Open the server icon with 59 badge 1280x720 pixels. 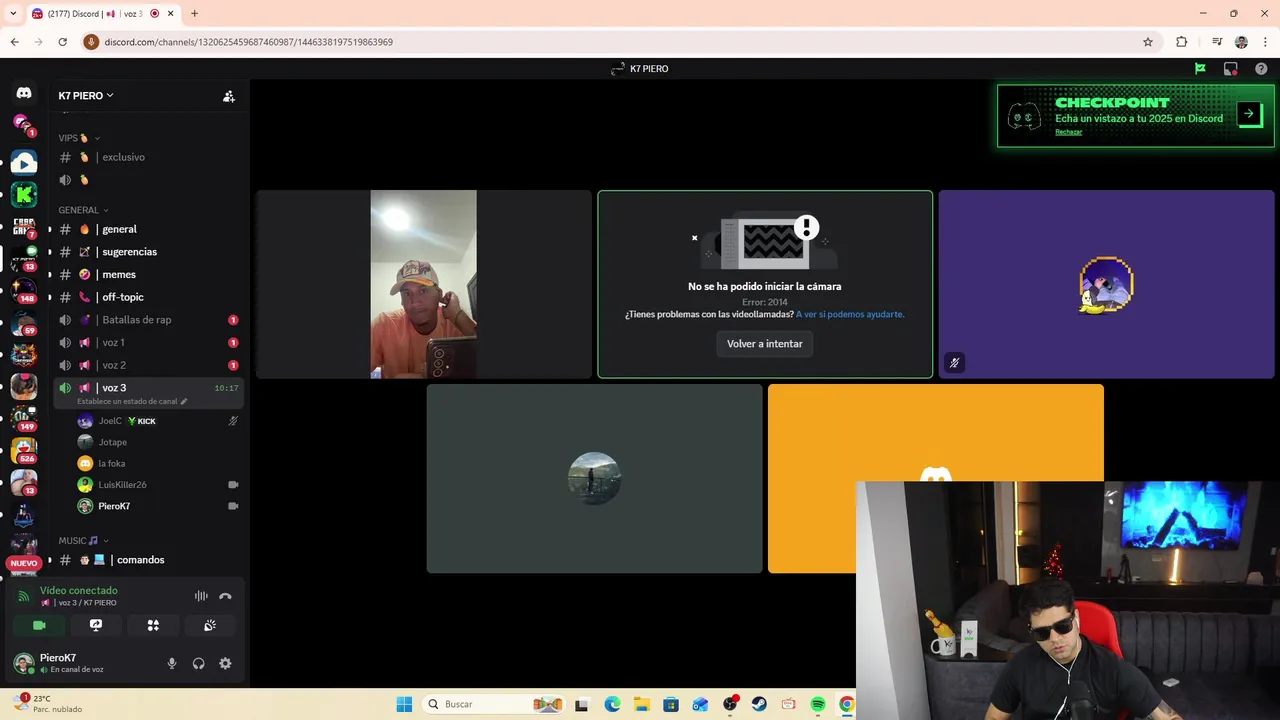[x=24, y=322]
